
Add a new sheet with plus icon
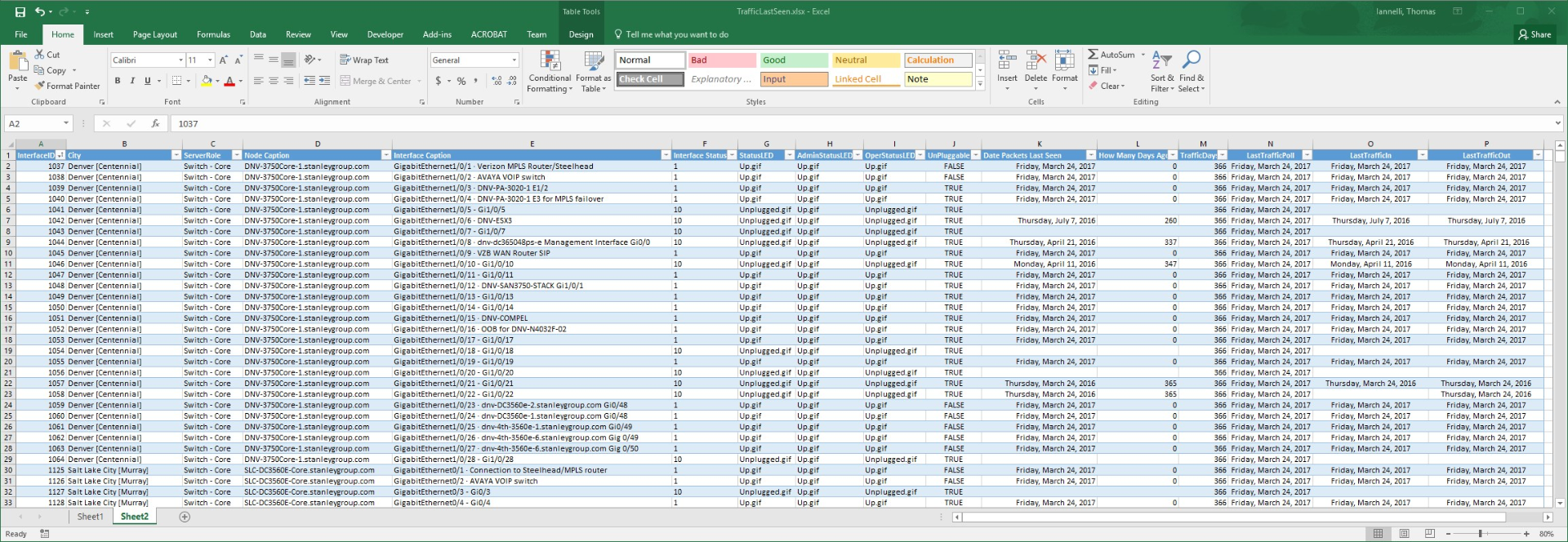[185, 517]
